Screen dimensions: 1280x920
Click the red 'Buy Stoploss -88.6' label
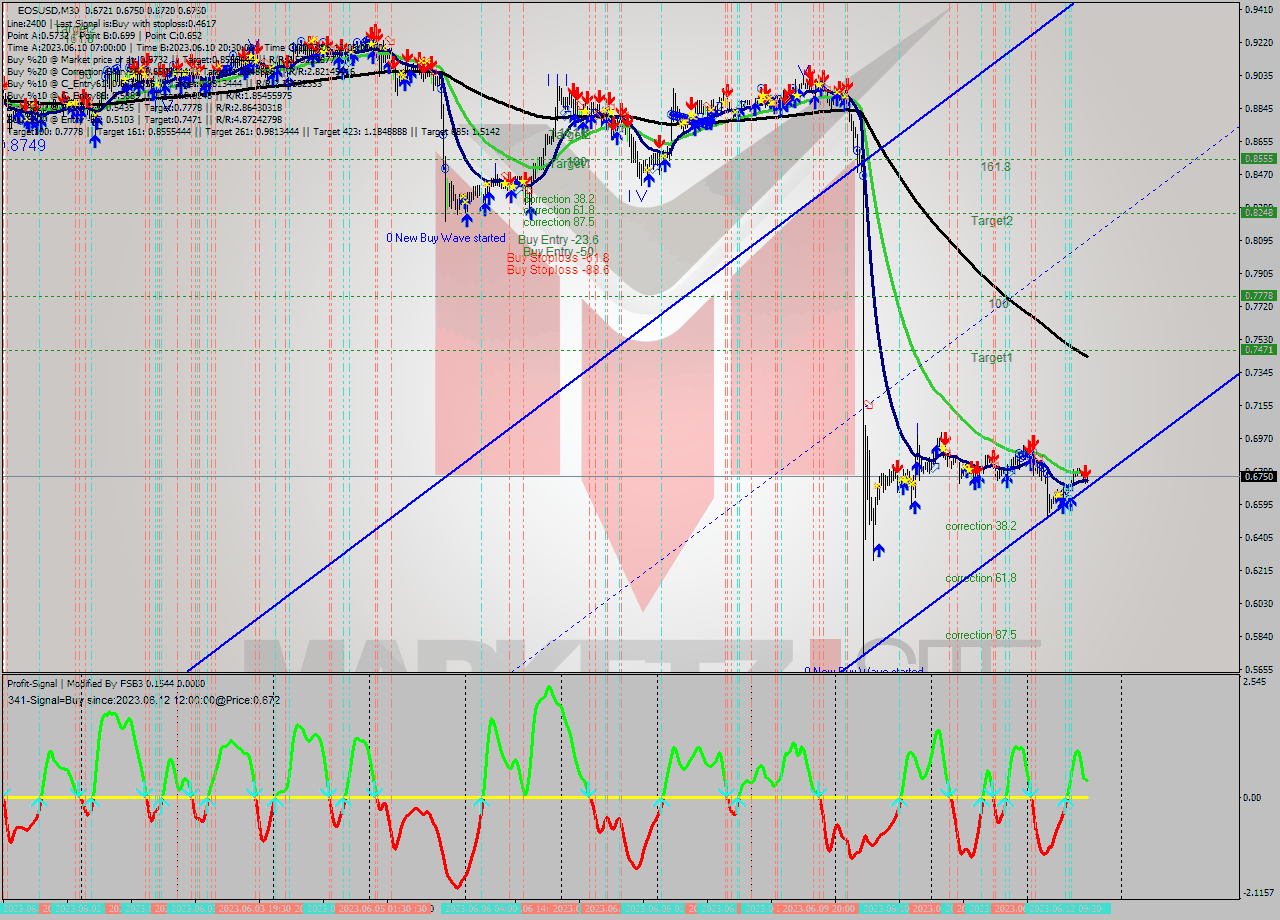click(557, 270)
